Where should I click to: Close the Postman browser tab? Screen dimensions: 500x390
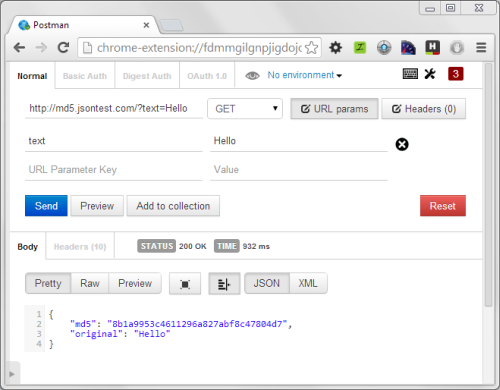146,25
